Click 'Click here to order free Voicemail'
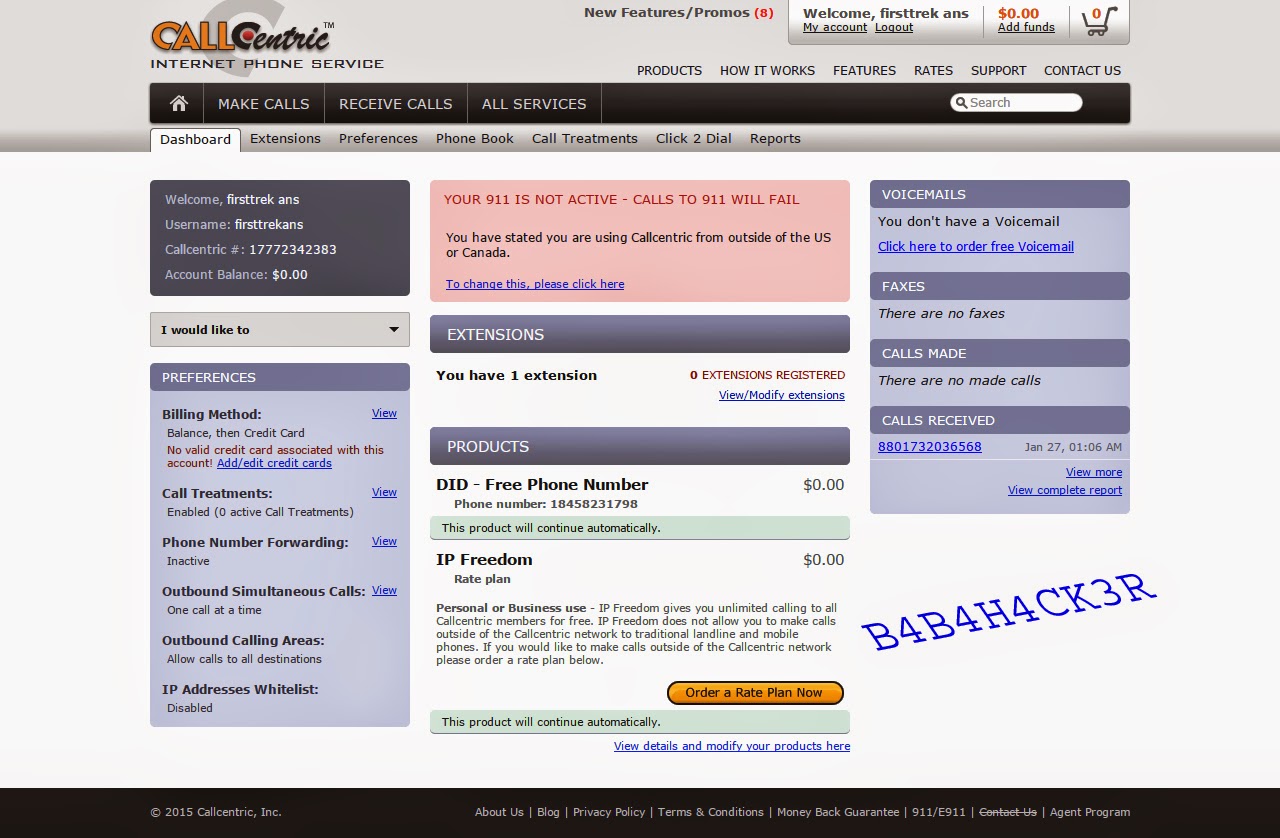Screen dimensions: 1280x838 tap(976, 247)
